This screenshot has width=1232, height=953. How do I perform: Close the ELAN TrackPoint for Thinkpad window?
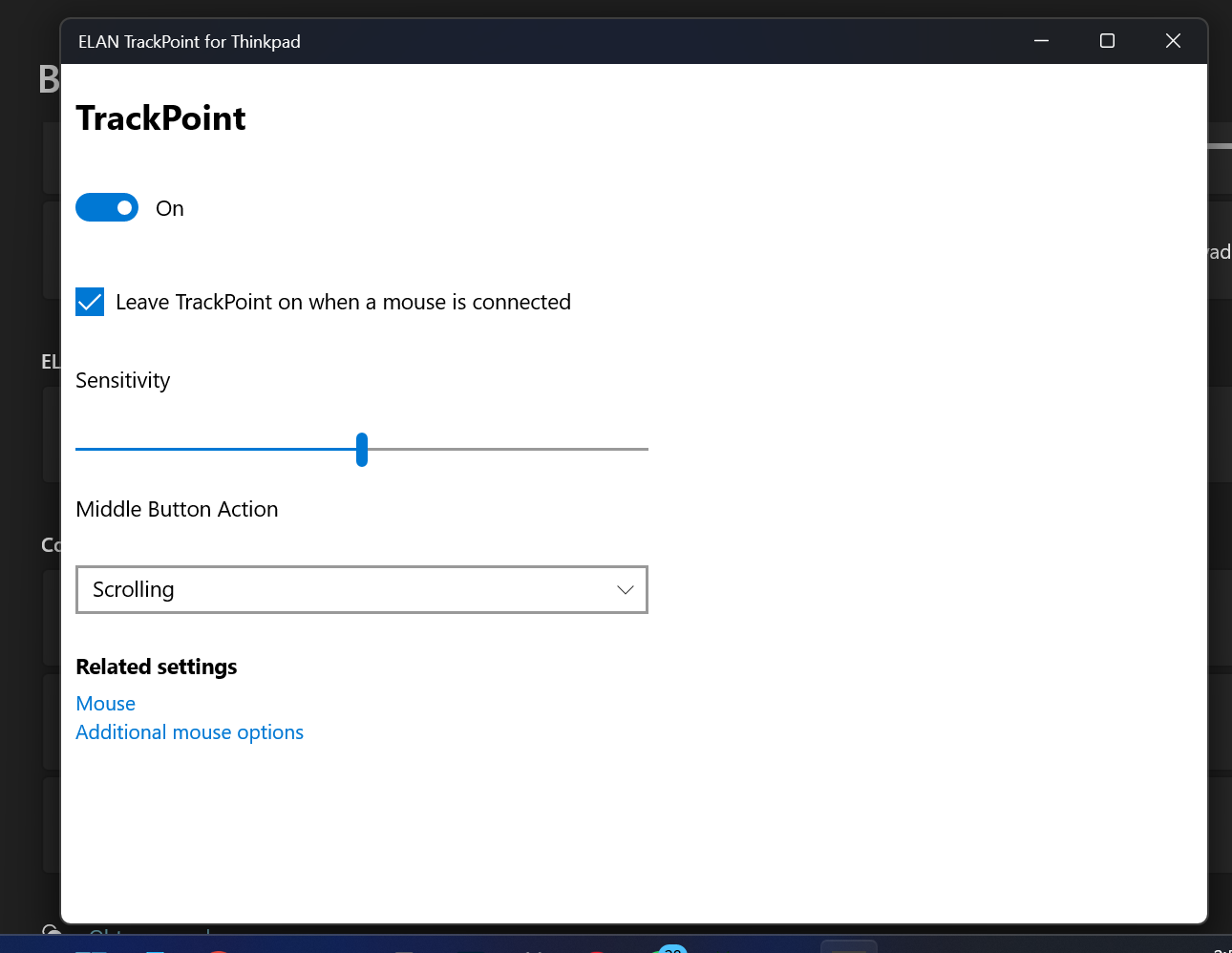coord(1173,41)
